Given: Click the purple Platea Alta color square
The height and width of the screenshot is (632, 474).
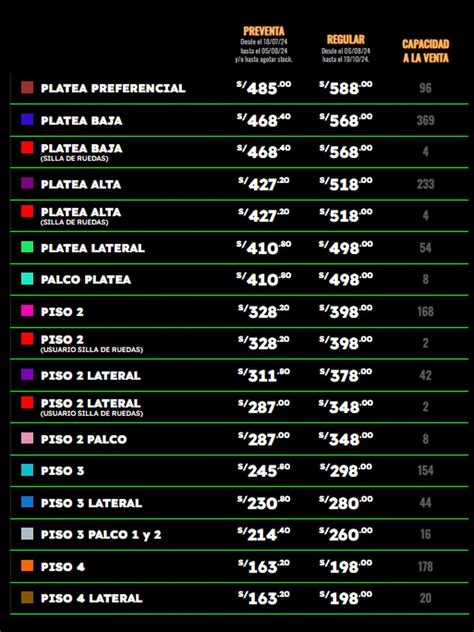Looking at the screenshot, I should (x=27, y=183).
